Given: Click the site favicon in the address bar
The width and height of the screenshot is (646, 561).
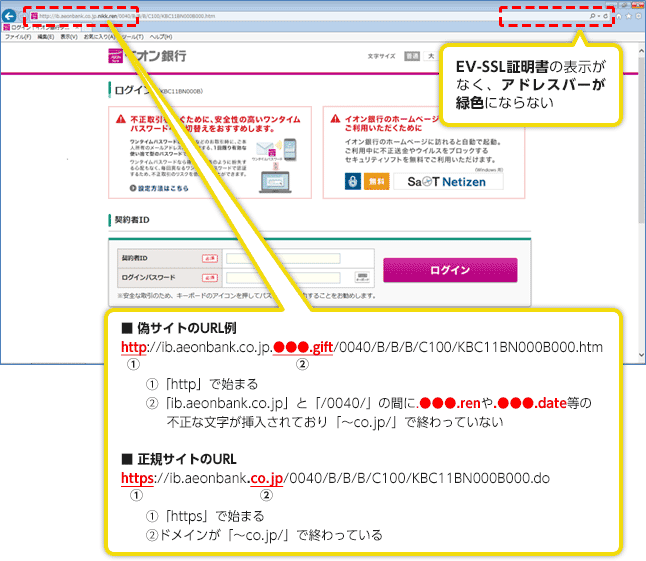Looking at the screenshot, I should tap(34, 16).
